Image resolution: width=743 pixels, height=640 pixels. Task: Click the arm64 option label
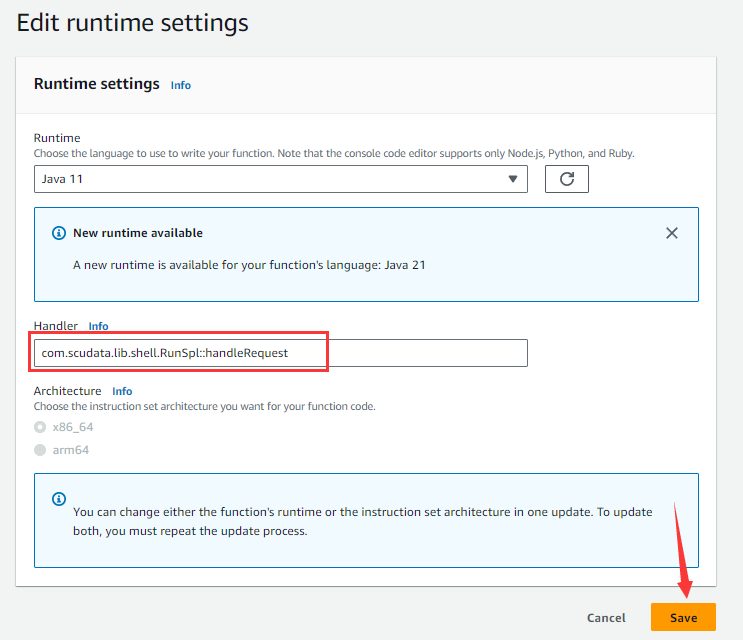click(x=70, y=450)
